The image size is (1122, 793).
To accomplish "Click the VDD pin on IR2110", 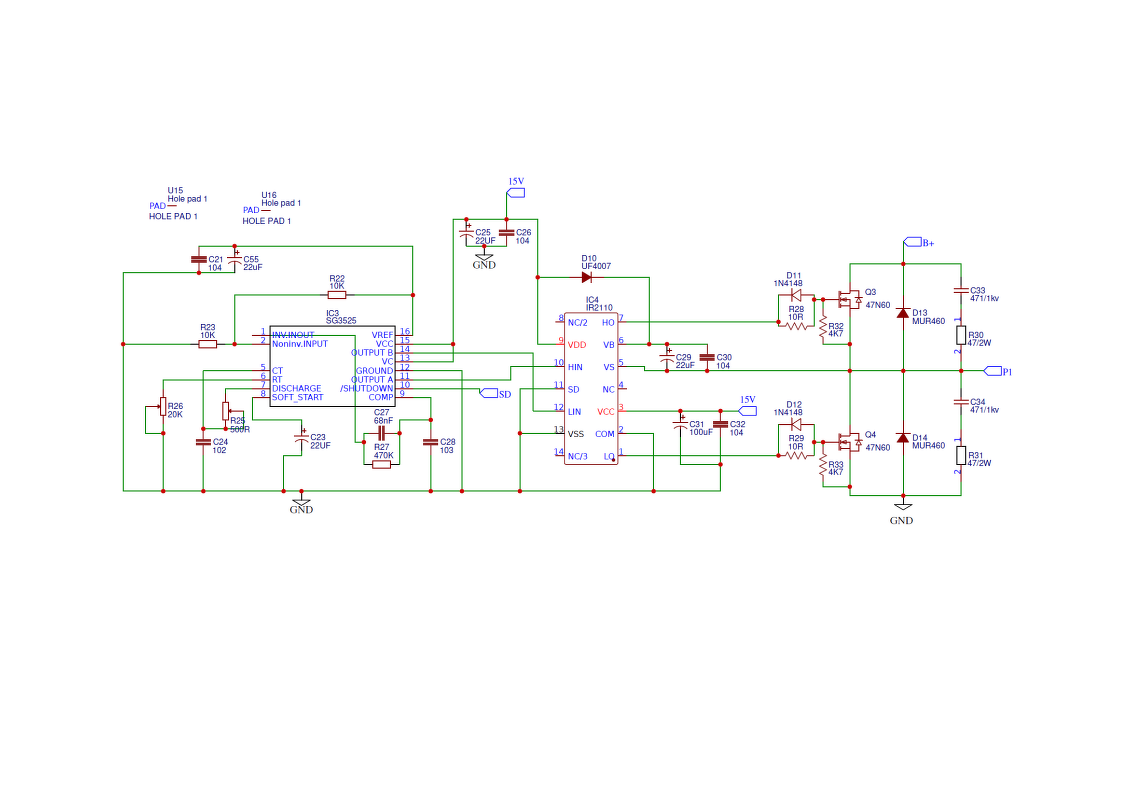I will (x=572, y=344).
